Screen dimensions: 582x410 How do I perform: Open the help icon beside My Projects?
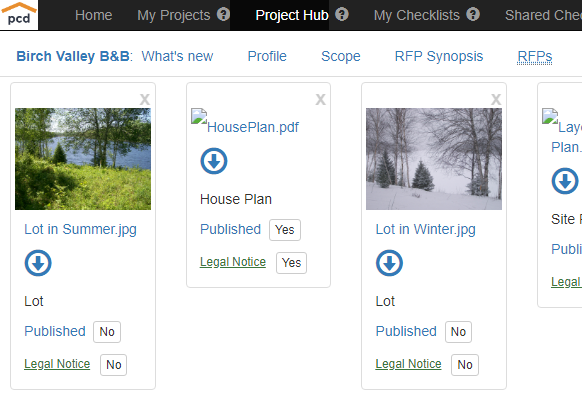coord(223,14)
